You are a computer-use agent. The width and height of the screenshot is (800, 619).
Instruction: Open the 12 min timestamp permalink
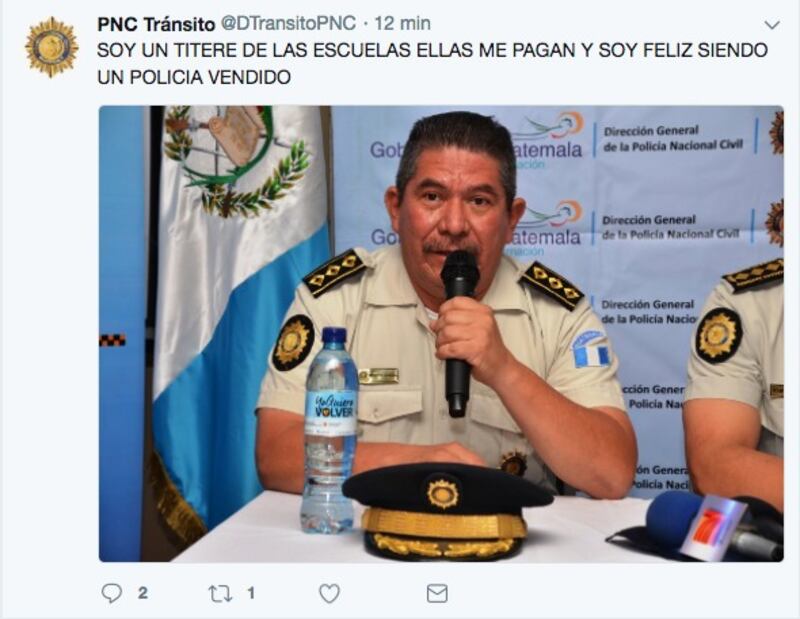point(403,23)
